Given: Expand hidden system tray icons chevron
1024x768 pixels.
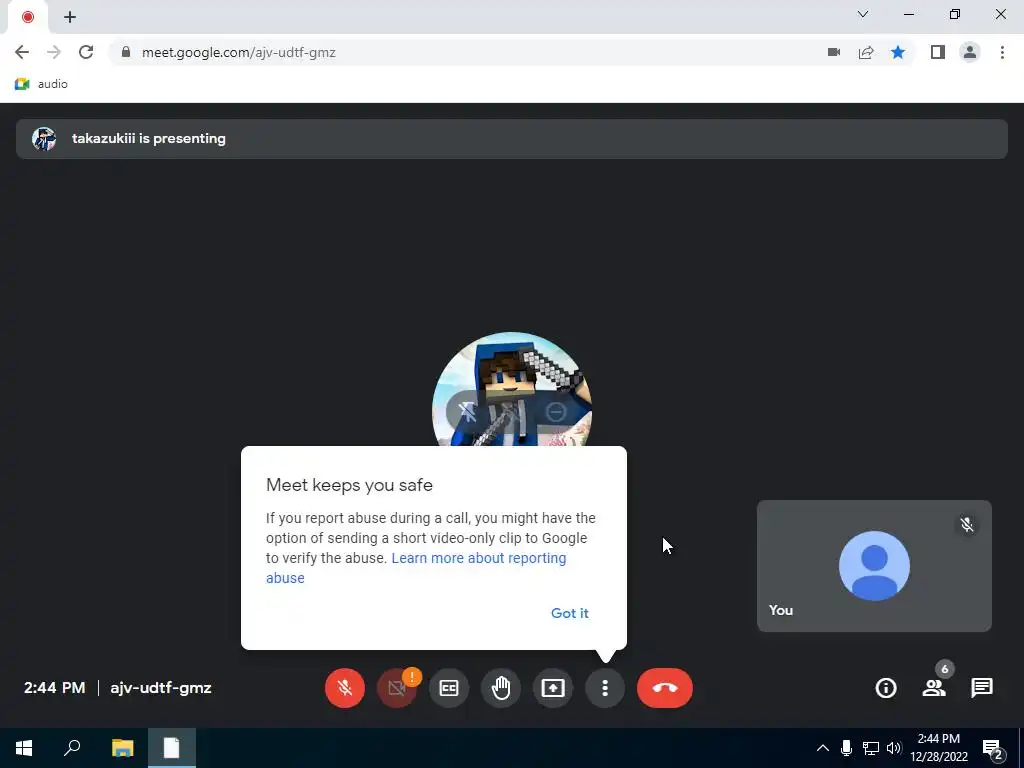Looking at the screenshot, I should click(823, 748).
